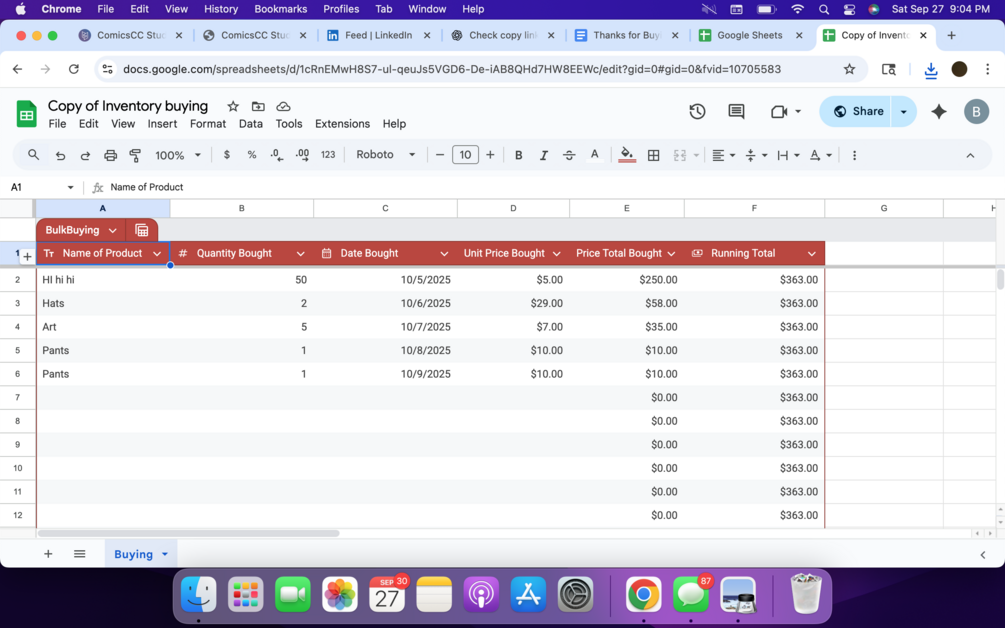
Task: Click the table view icon beside BulkBuying
Action: pos(142,230)
